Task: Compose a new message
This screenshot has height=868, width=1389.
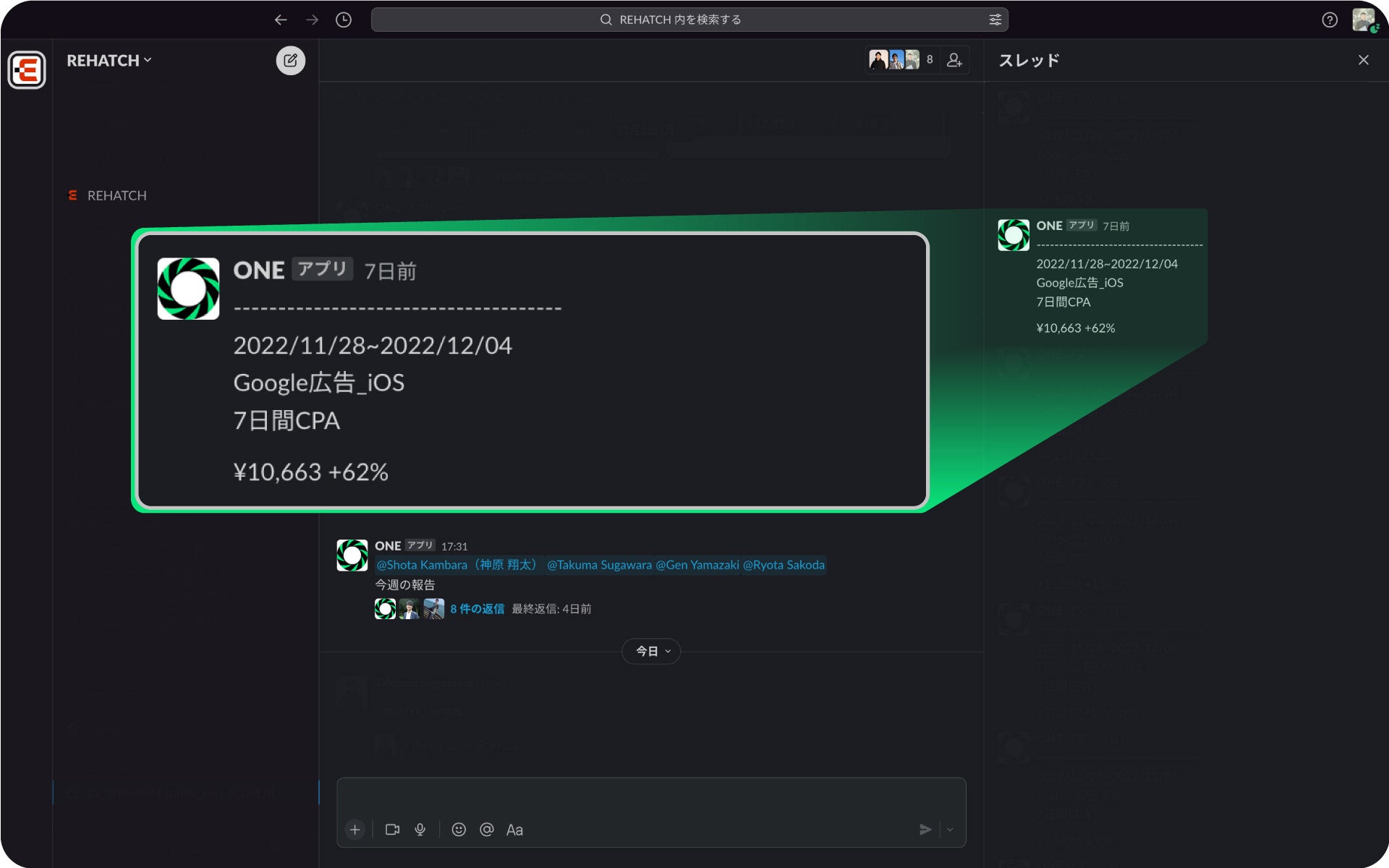Action: (x=290, y=60)
